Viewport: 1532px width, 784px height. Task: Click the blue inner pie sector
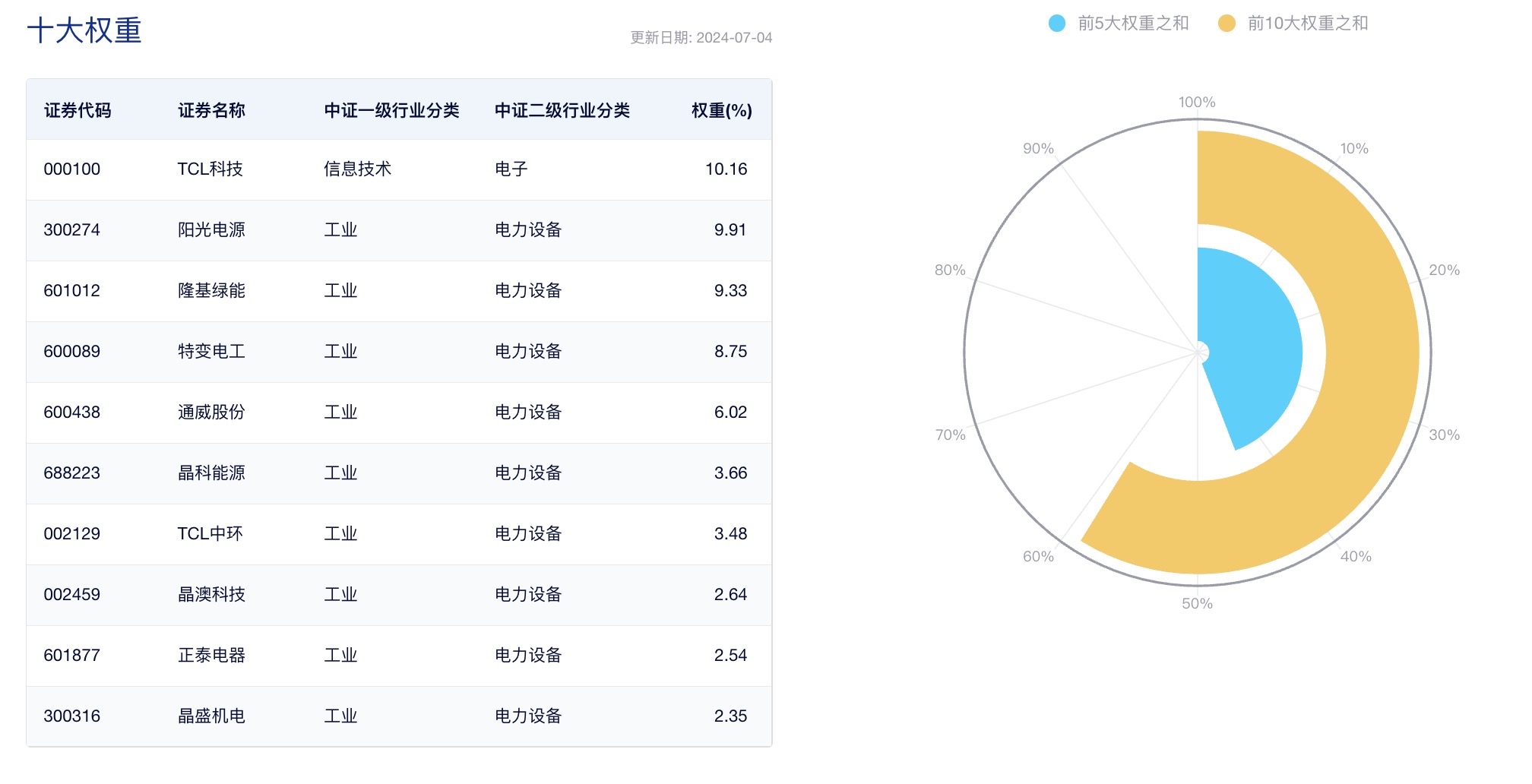1250,349
